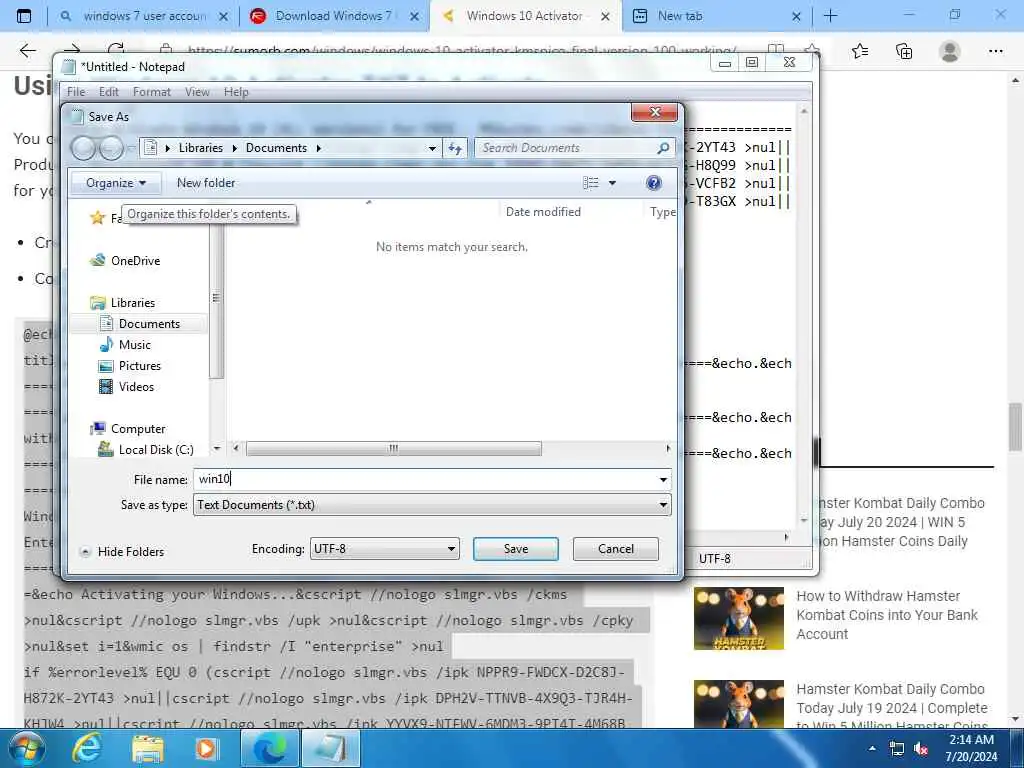Click the Type column header
Screen dimensions: 1024x768
[x=662, y=212]
